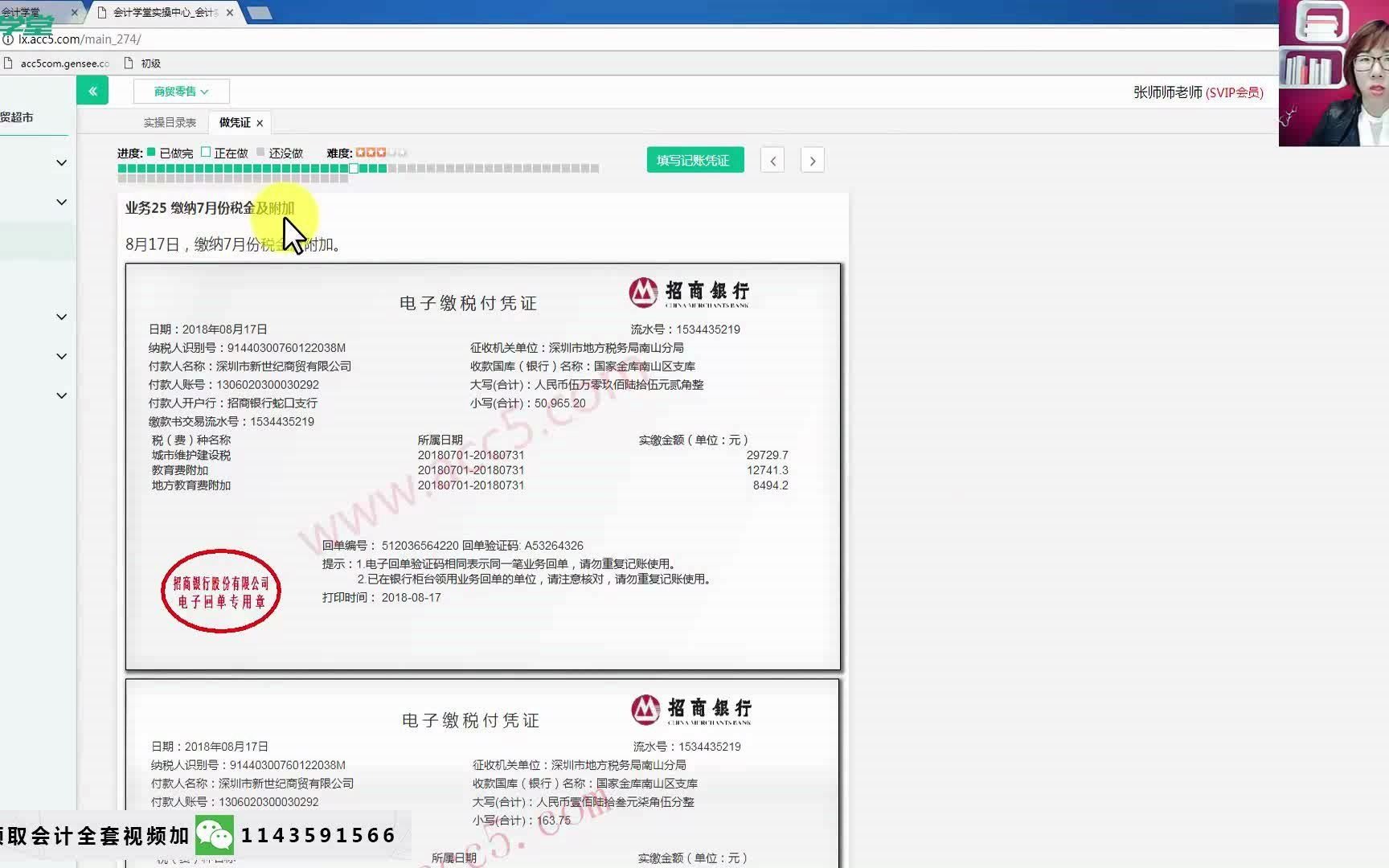Expand the third sidebar chevron from the top

coord(61,317)
